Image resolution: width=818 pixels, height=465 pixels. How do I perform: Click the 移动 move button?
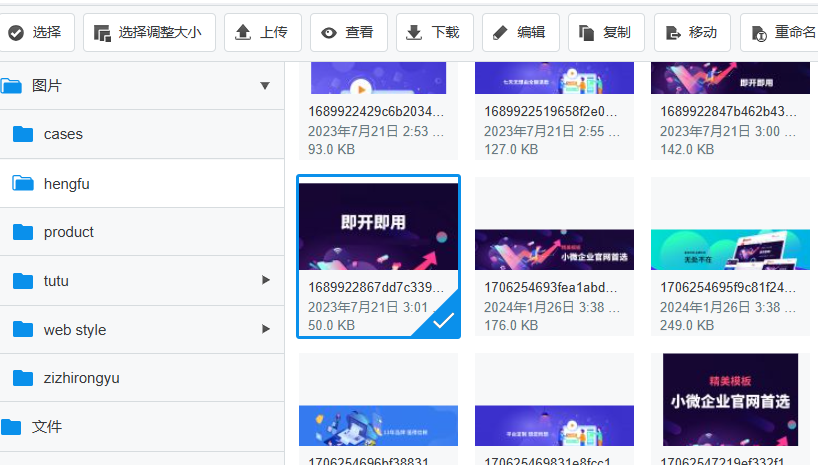[x=692, y=32]
